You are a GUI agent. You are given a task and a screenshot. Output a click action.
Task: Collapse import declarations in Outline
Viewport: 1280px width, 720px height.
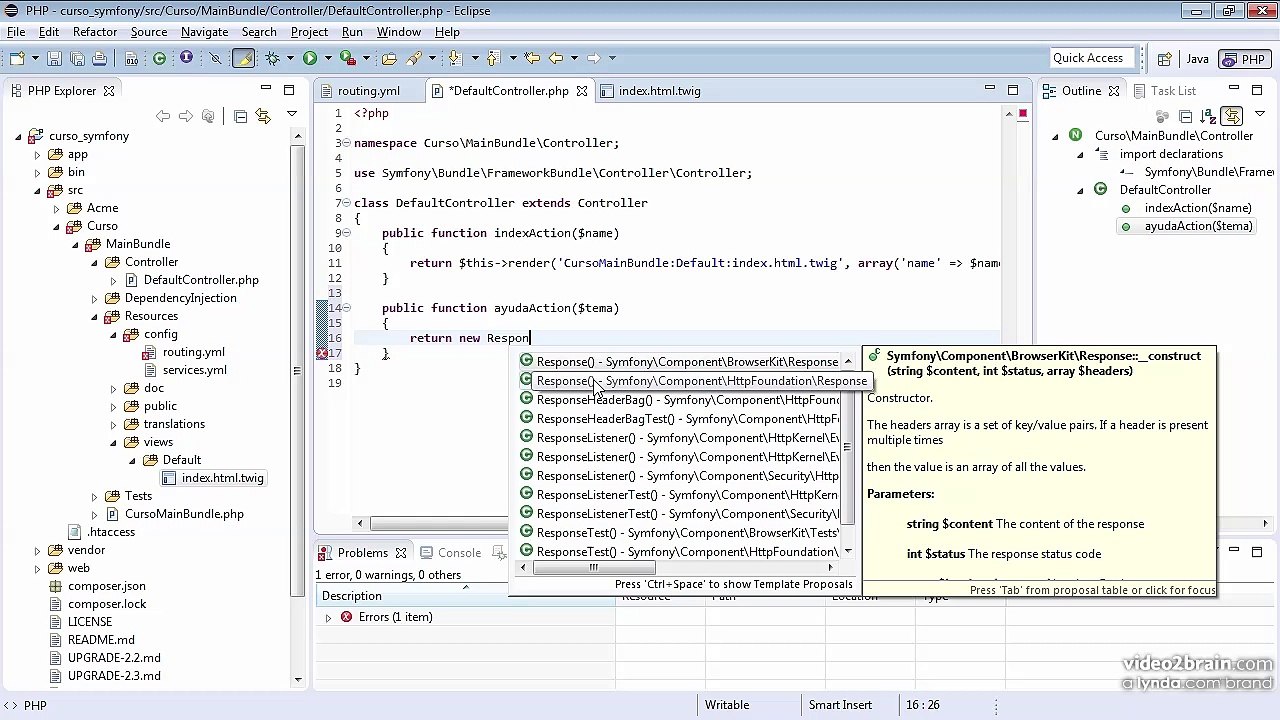click(1079, 154)
